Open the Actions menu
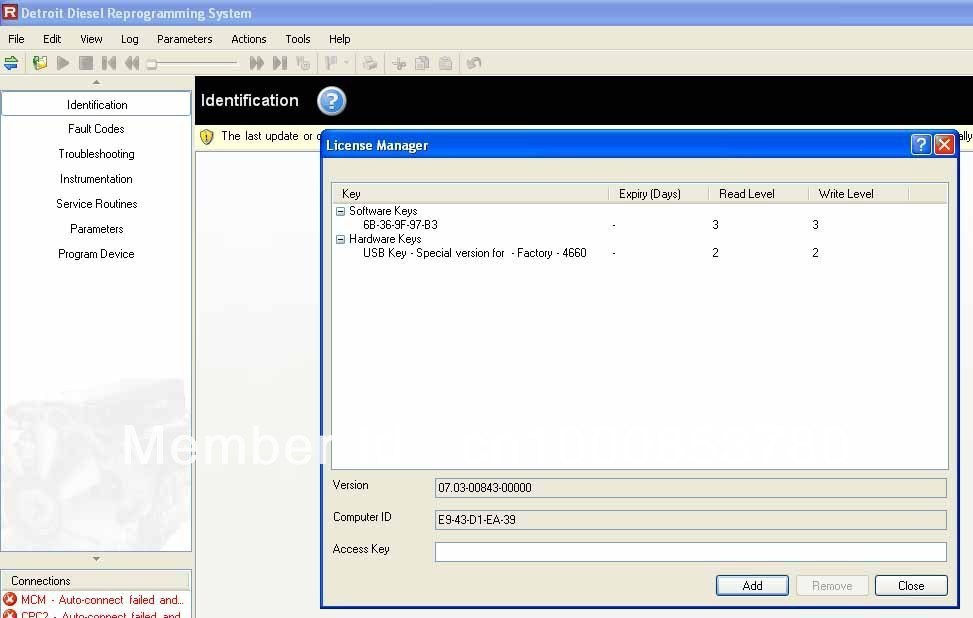Image resolution: width=973 pixels, height=618 pixels. coord(249,39)
